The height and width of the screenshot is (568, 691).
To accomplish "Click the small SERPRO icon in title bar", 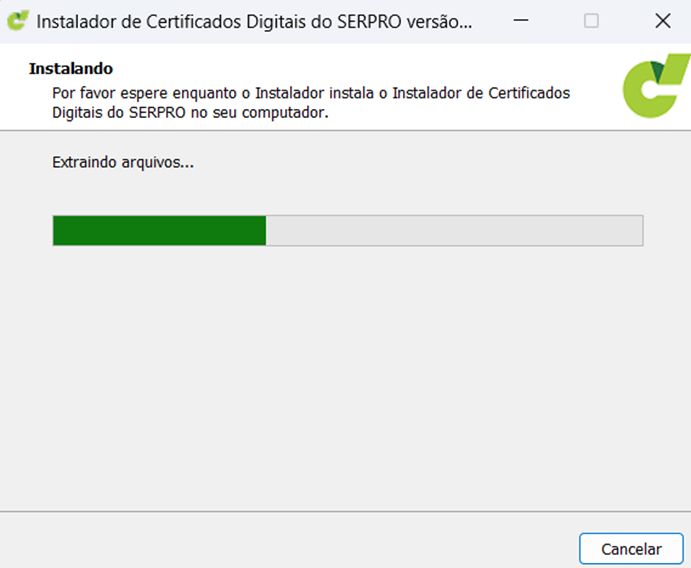I will point(17,21).
